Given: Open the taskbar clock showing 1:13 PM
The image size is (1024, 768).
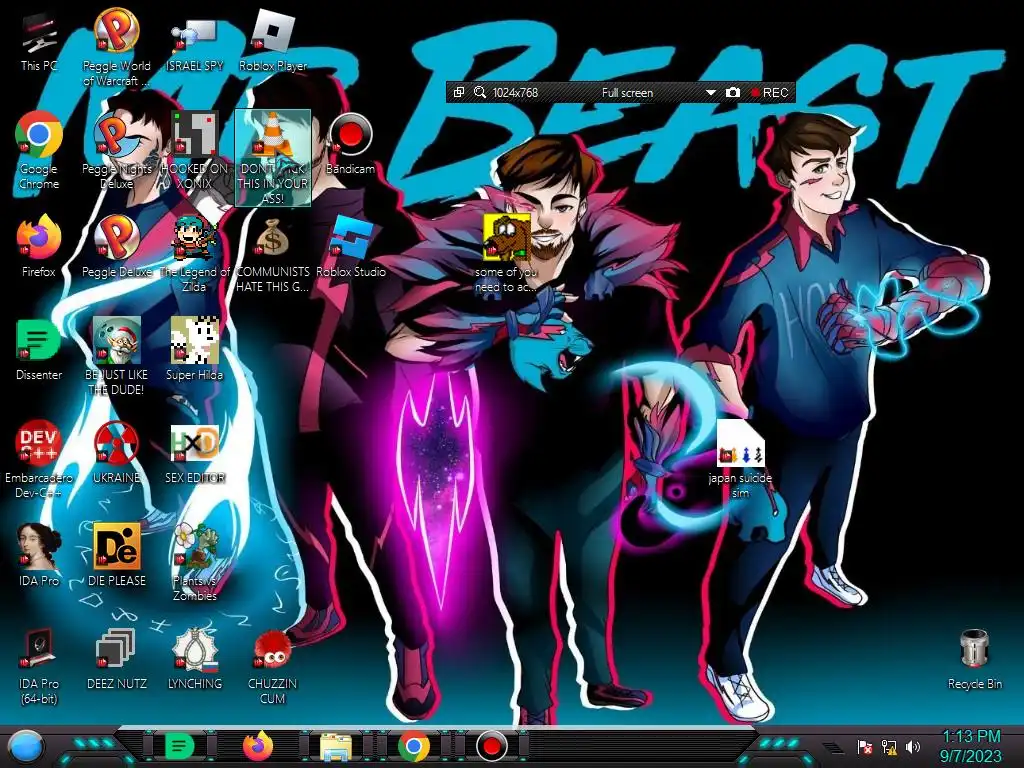Looking at the screenshot, I should (x=971, y=746).
